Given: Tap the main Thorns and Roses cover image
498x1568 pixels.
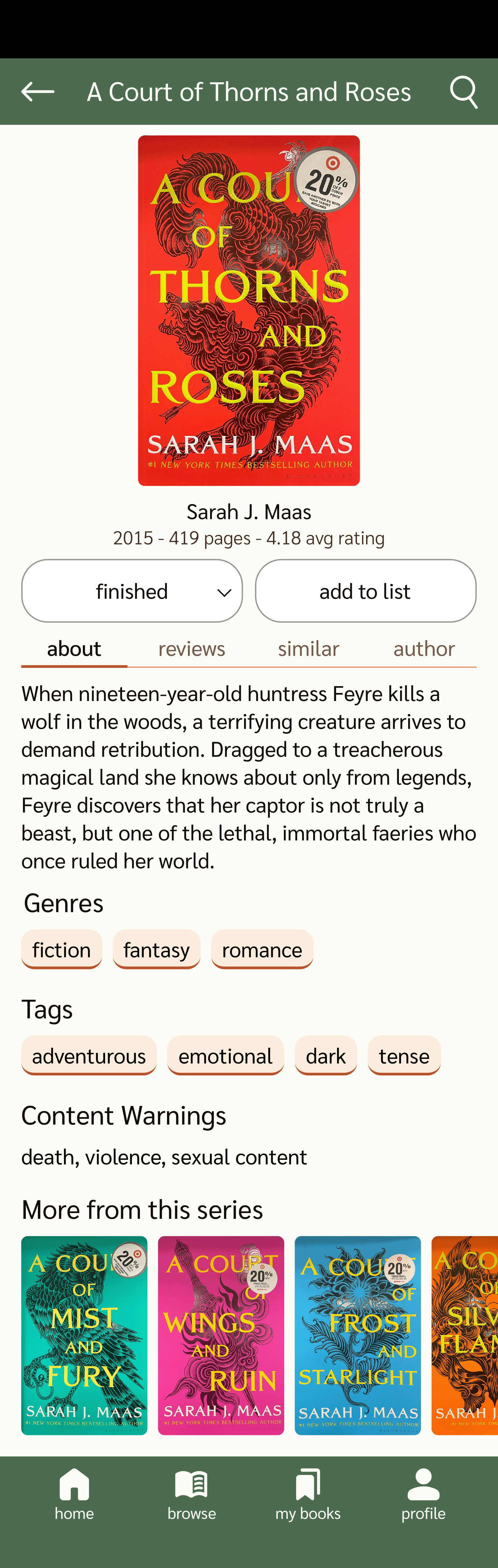Looking at the screenshot, I should (249, 310).
